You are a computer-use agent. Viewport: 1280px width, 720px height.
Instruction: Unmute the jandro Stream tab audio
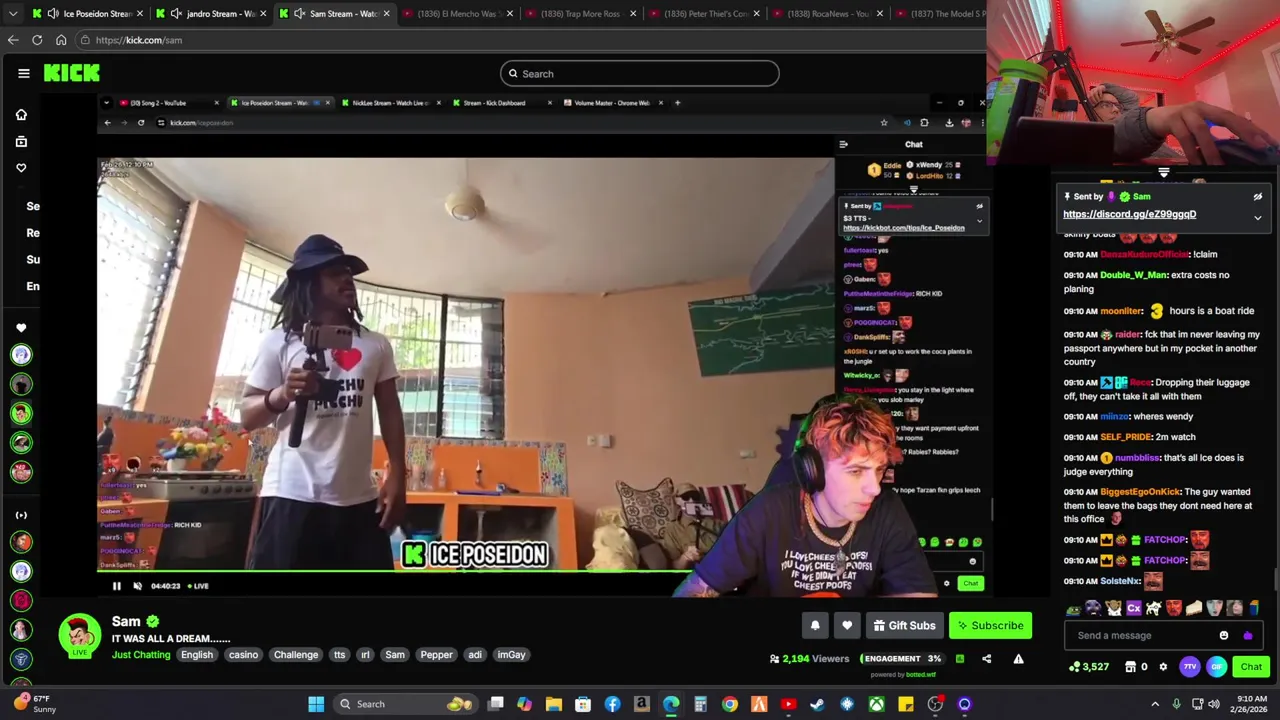point(176,14)
